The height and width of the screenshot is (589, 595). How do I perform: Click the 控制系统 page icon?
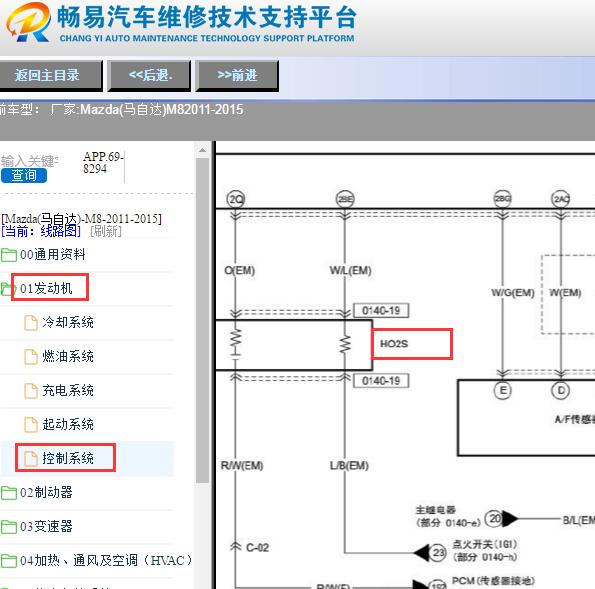[x=31, y=458]
